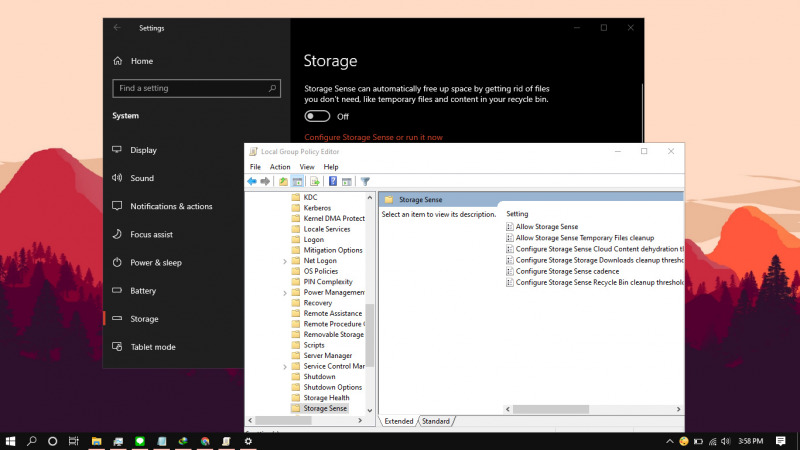This screenshot has width=800, height=450.
Task: Toggle Show/Hide Console Tree toolbar icon
Action: pyautogui.click(x=297, y=181)
